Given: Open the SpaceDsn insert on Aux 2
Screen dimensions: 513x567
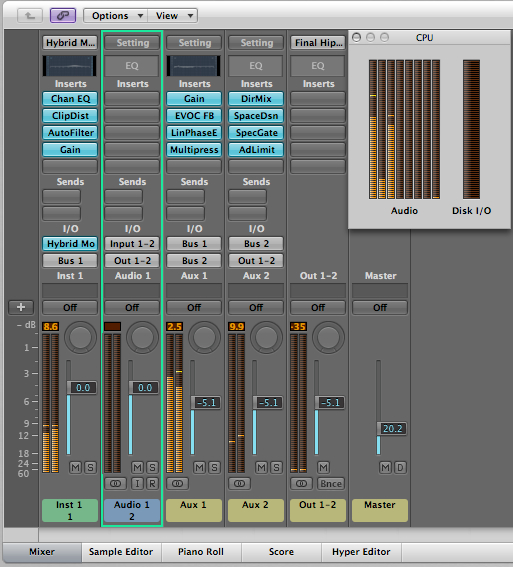Looking at the screenshot, I should pyautogui.click(x=256, y=116).
